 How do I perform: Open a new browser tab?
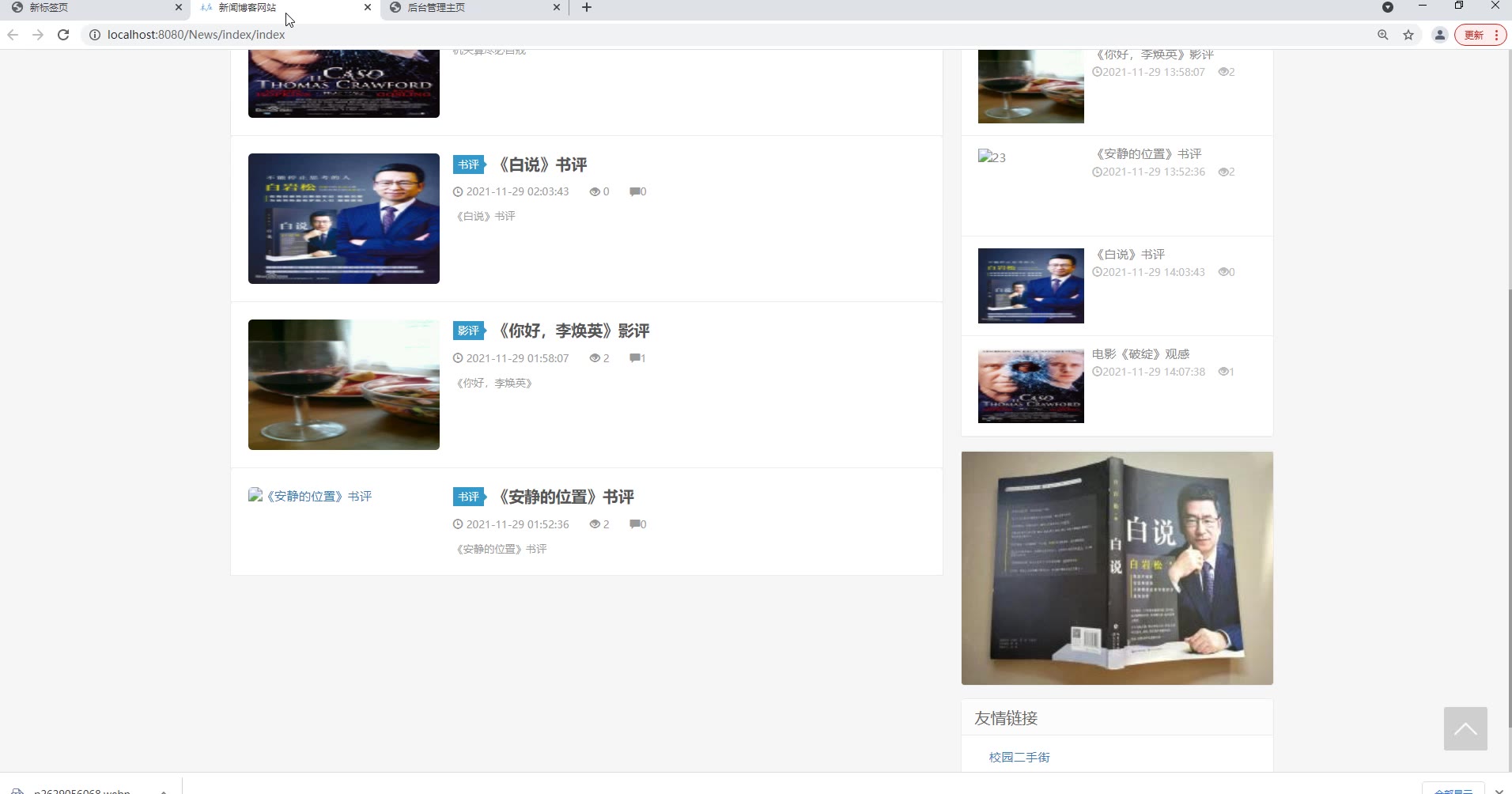(587, 8)
